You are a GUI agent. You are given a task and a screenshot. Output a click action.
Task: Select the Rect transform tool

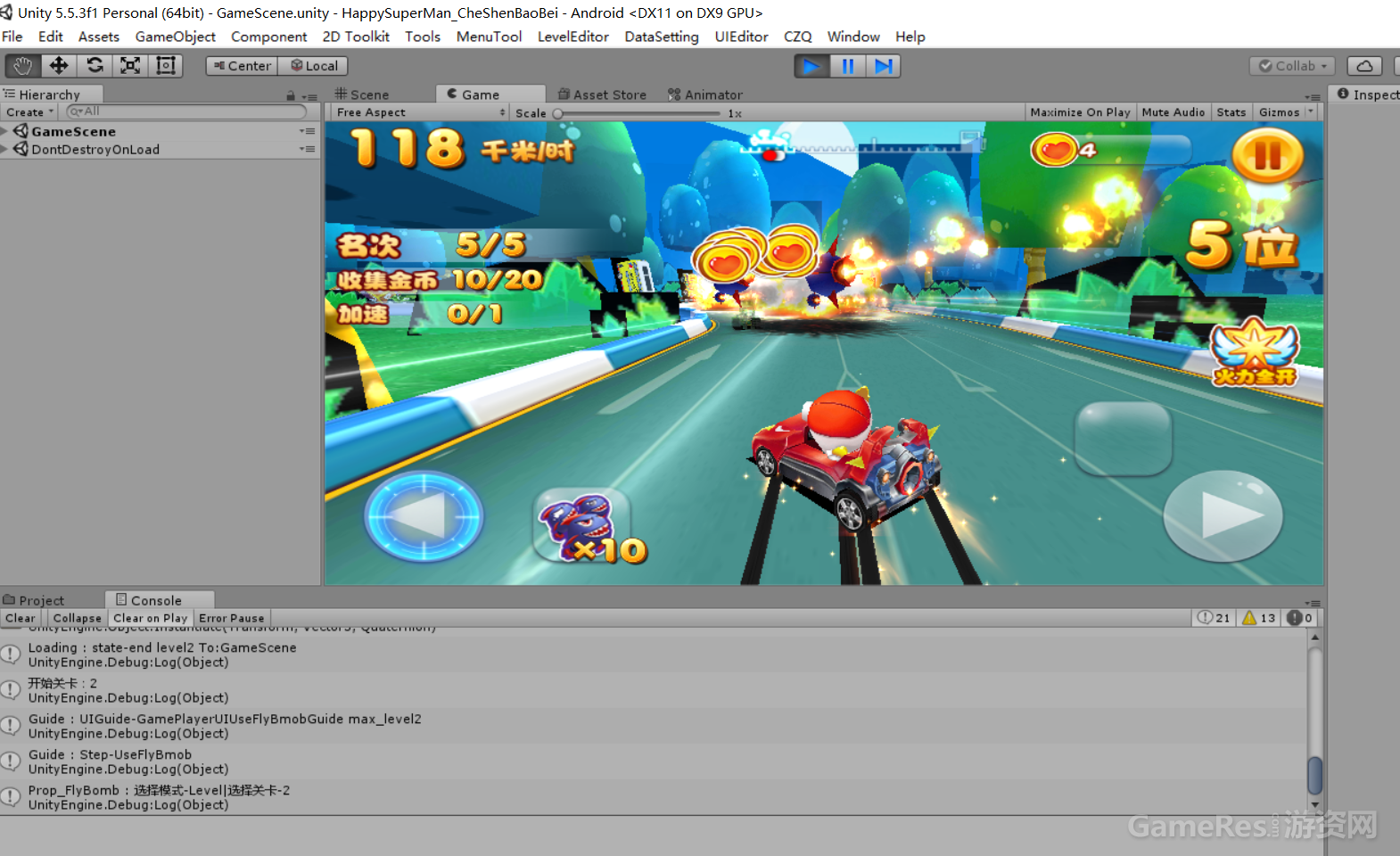pyautogui.click(x=166, y=66)
